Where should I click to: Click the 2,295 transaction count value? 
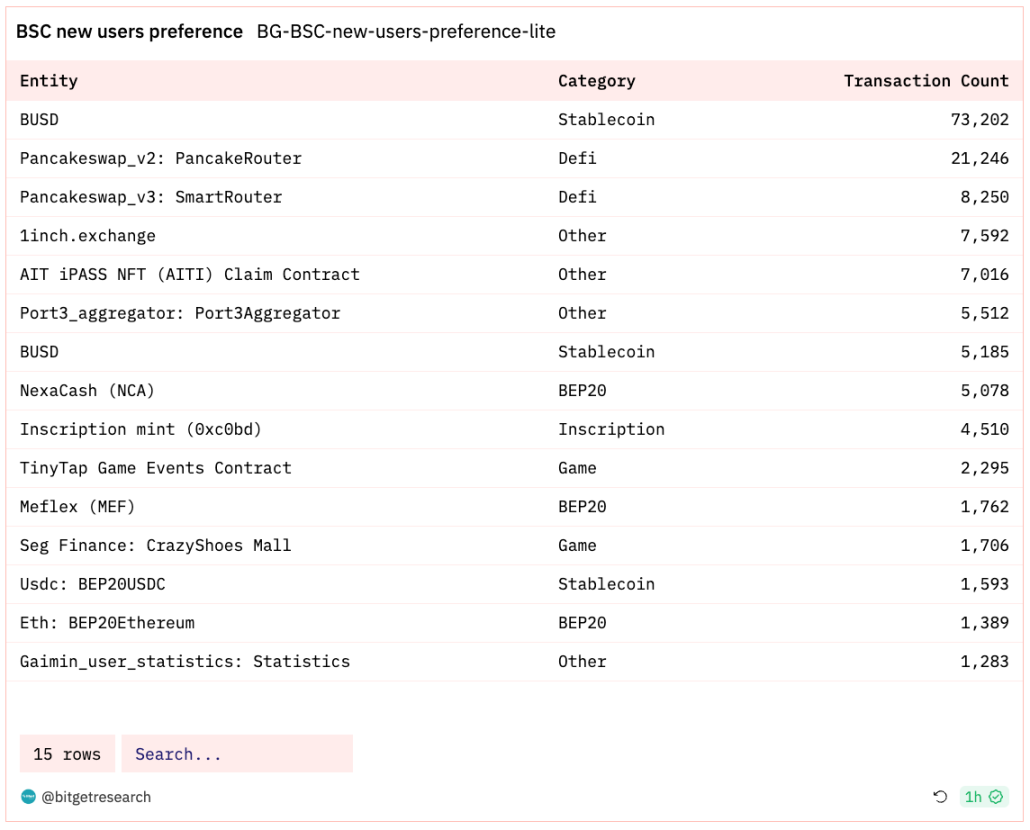984,468
